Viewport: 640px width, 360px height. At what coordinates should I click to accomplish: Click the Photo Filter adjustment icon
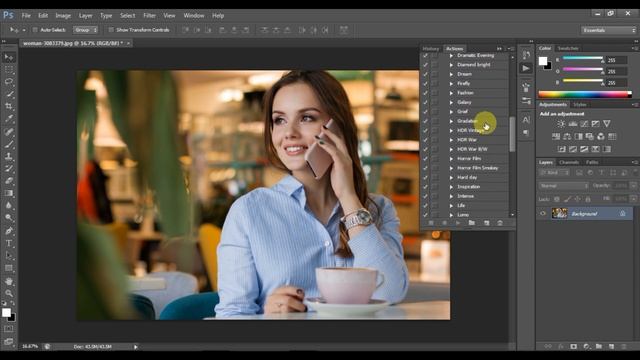coord(601,136)
